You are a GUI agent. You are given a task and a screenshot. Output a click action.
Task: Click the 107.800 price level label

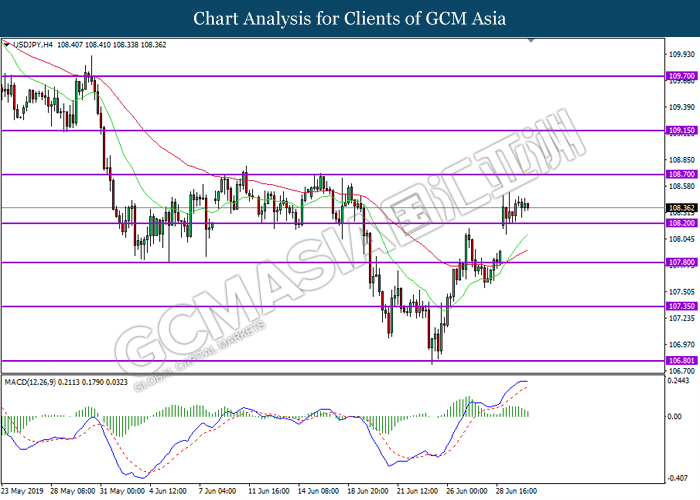point(681,262)
